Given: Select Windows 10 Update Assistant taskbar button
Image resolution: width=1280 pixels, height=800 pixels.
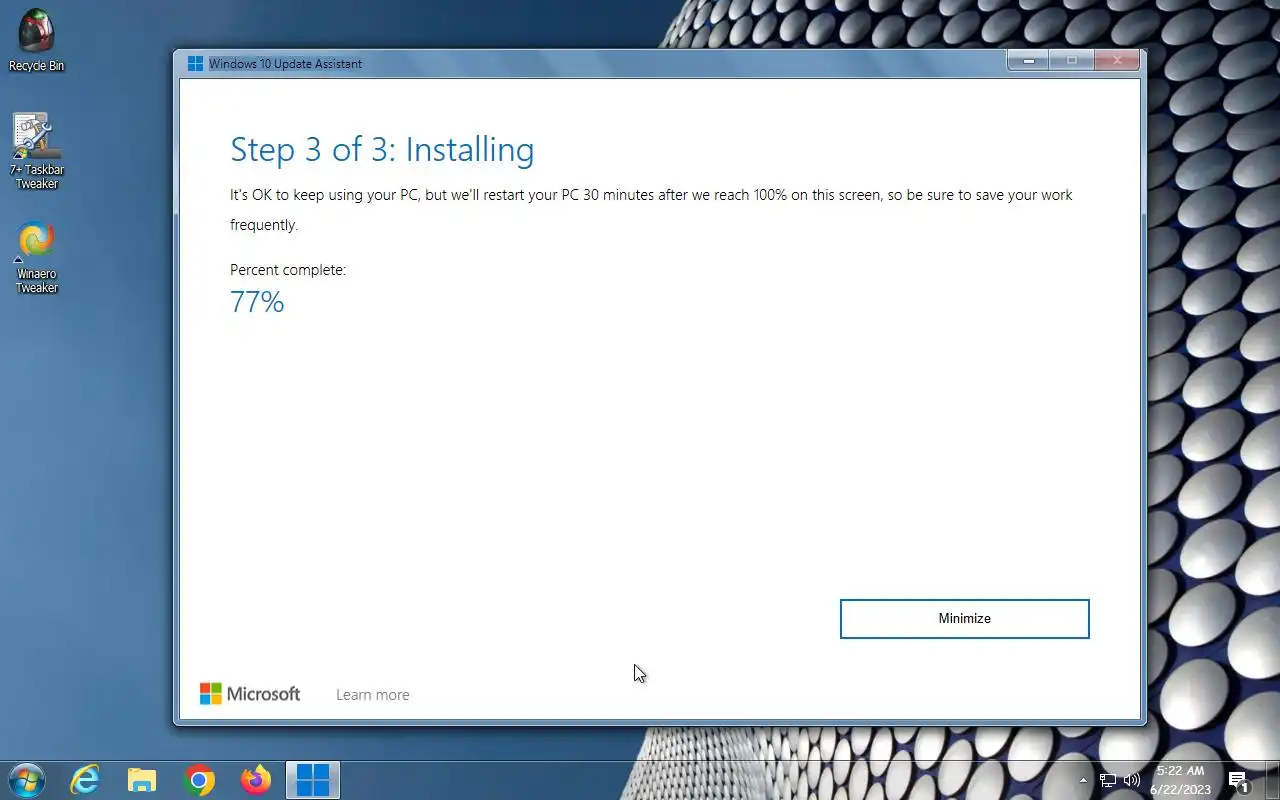Looking at the screenshot, I should pyautogui.click(x=313, y=780).
